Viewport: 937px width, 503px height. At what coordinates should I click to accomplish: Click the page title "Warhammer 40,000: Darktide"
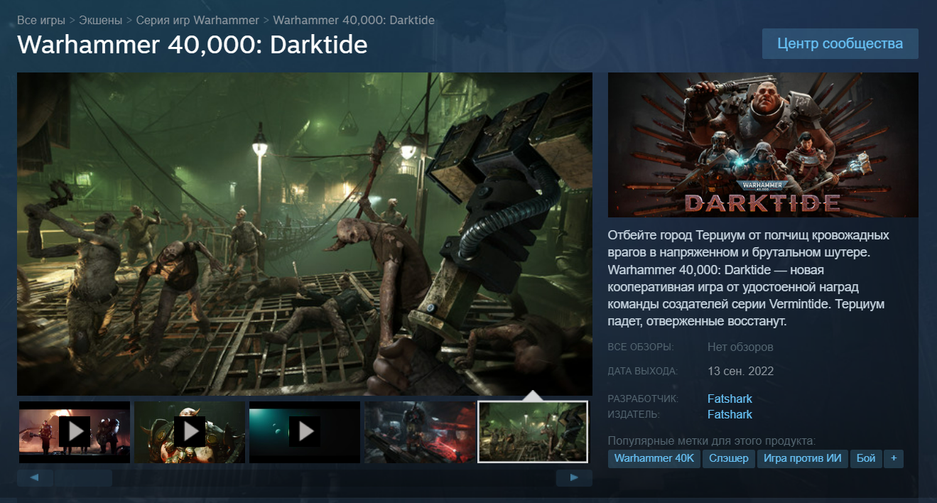coord(192,45)
